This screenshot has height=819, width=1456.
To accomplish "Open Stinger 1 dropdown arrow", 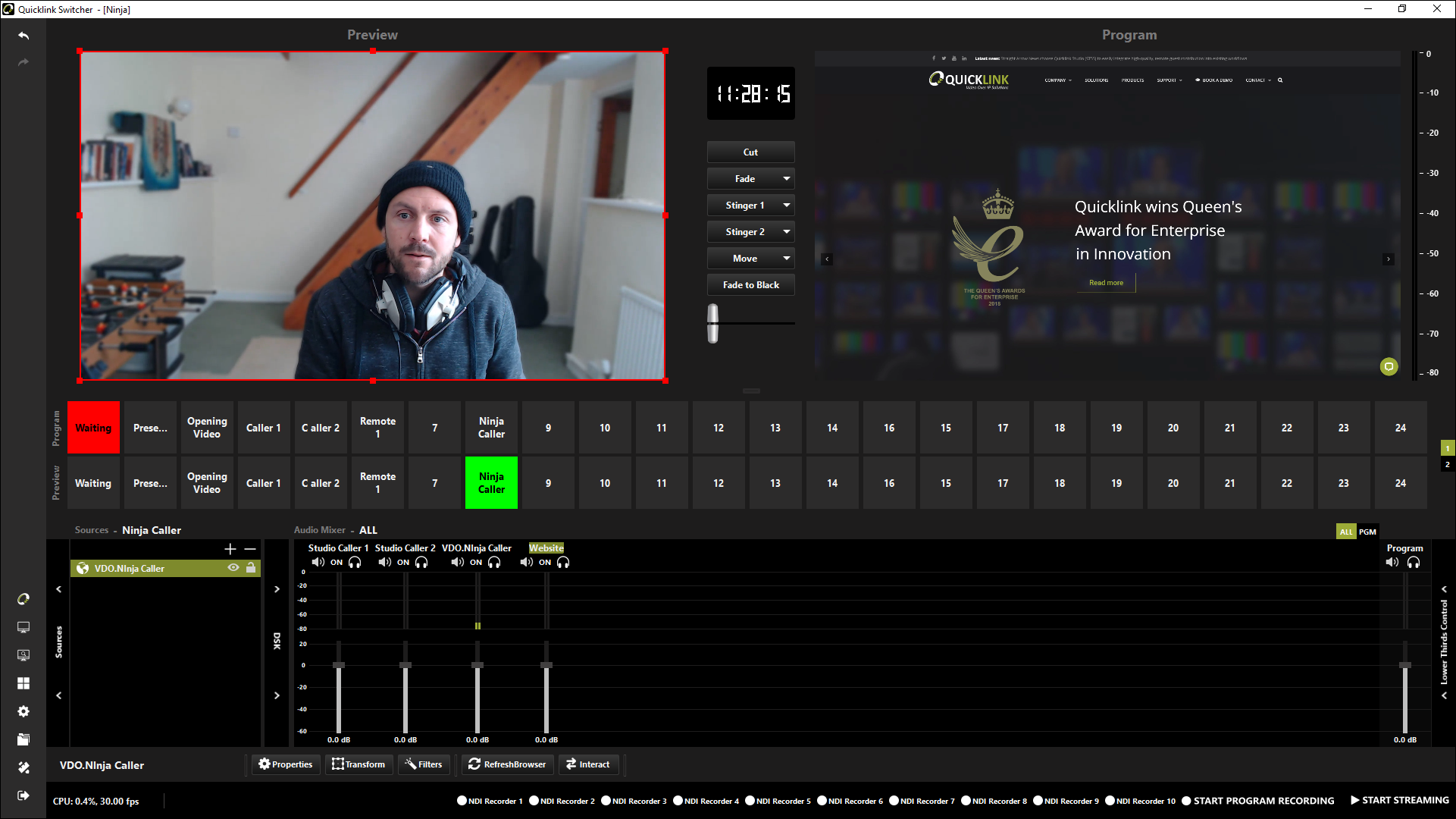I will [x=787, y=206].
